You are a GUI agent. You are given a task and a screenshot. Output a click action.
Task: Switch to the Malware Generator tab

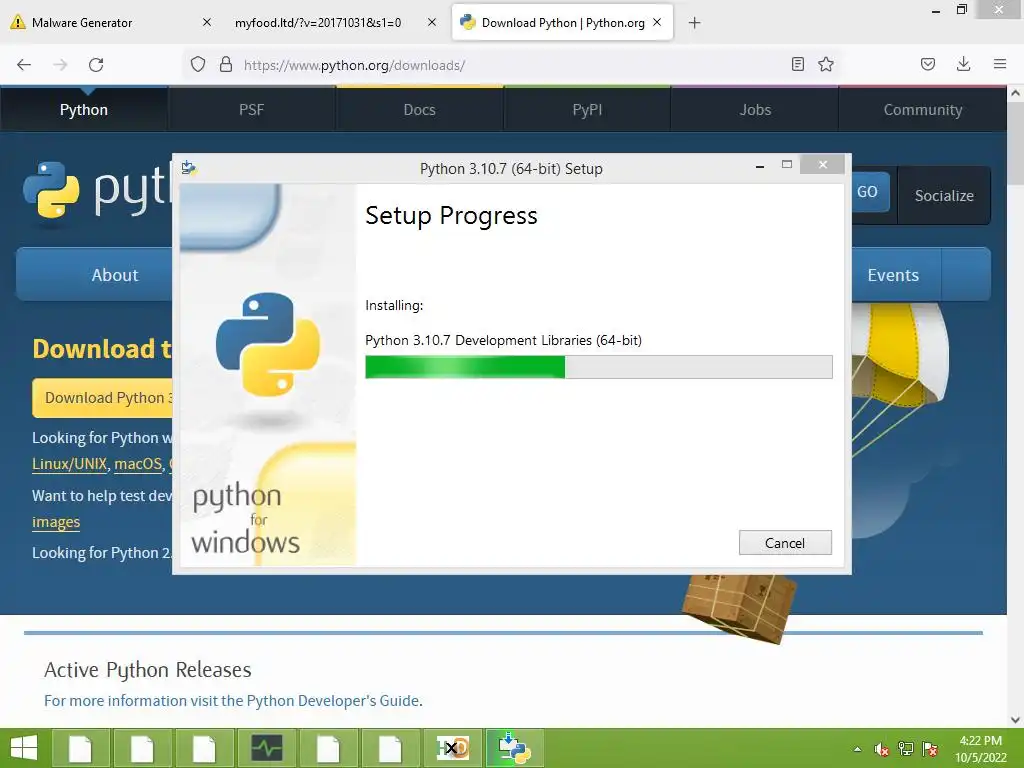tap(111, 23)
